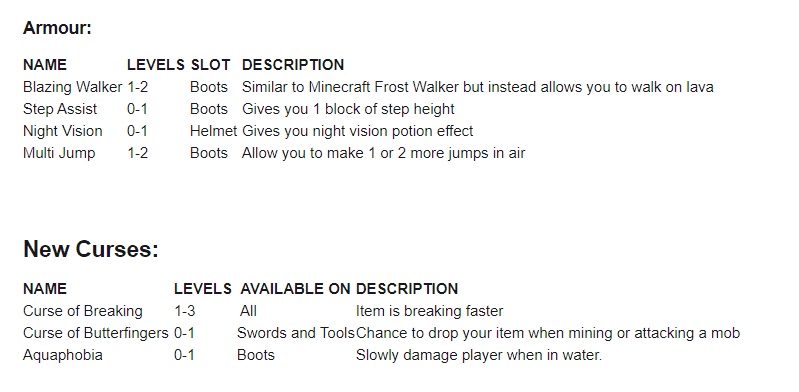Click the Armour heading
The height and width of the screenshot is (392, 799).
pos(57,28)
